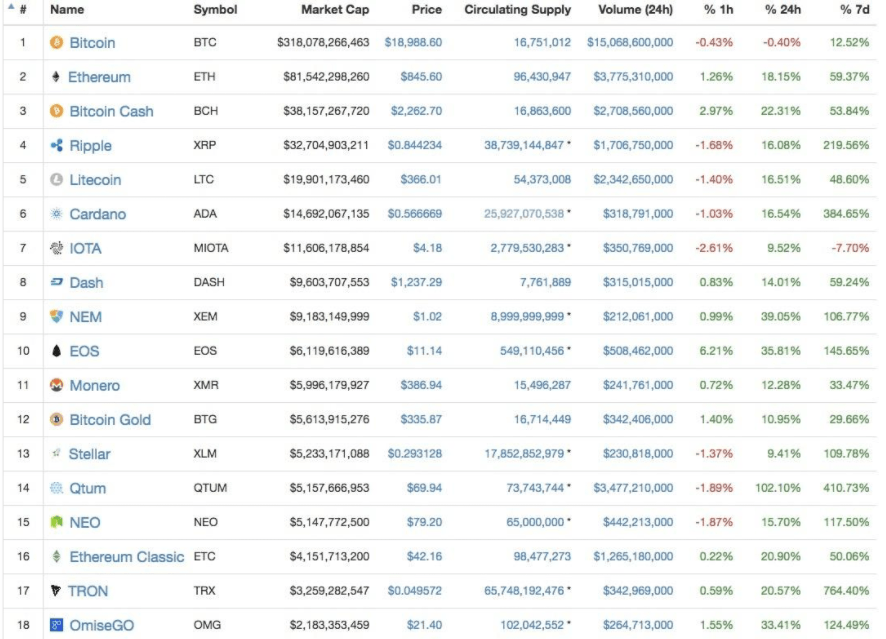This screenshot has width=886, height=639.
Task: Sort by the Symbol column header
Action: tap(215, 10)
